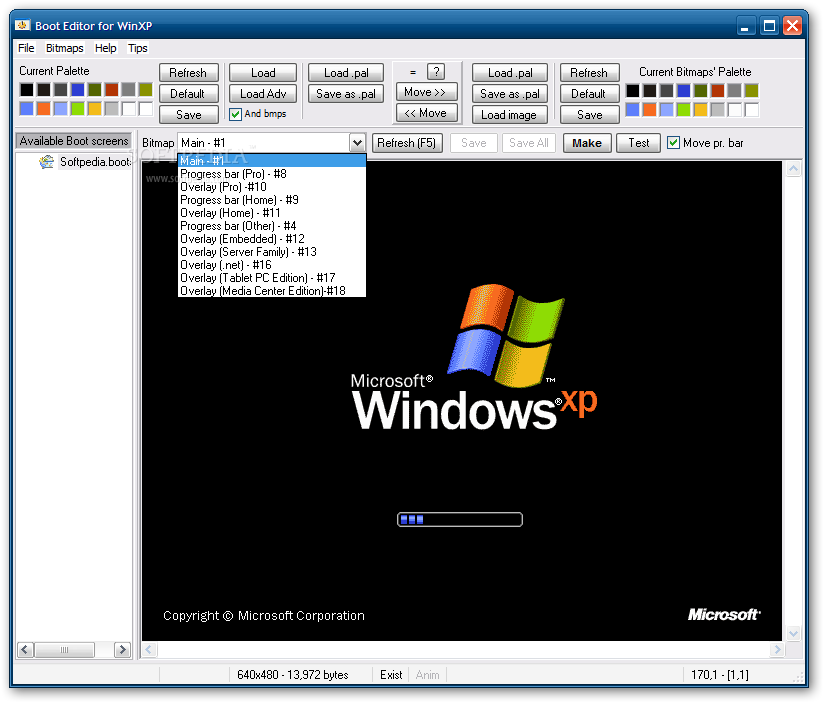The height and width of the screenshot is (703, 824).
Task: Click preview horizontal scroll right arrow
Action: tap(777, 650)
